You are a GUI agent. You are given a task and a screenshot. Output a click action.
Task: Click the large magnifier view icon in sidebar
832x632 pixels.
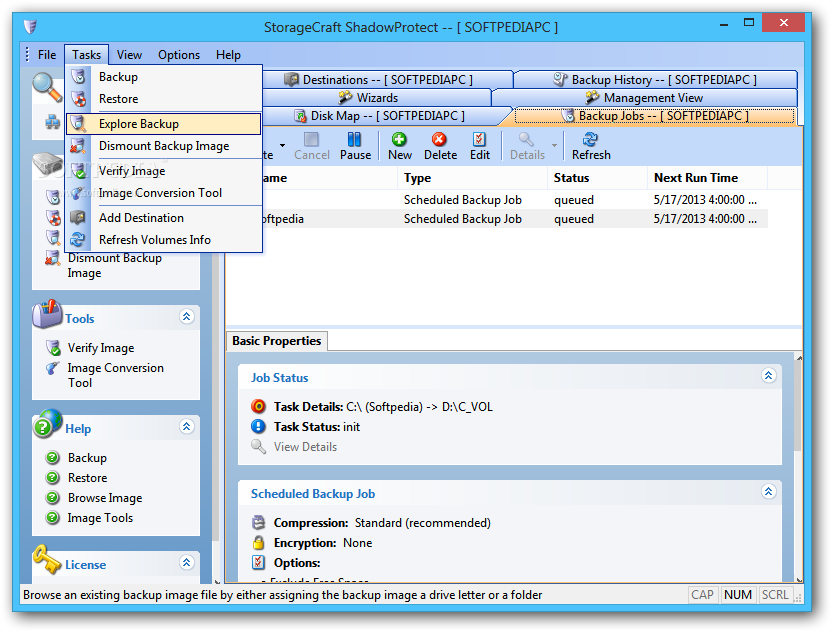47,88
